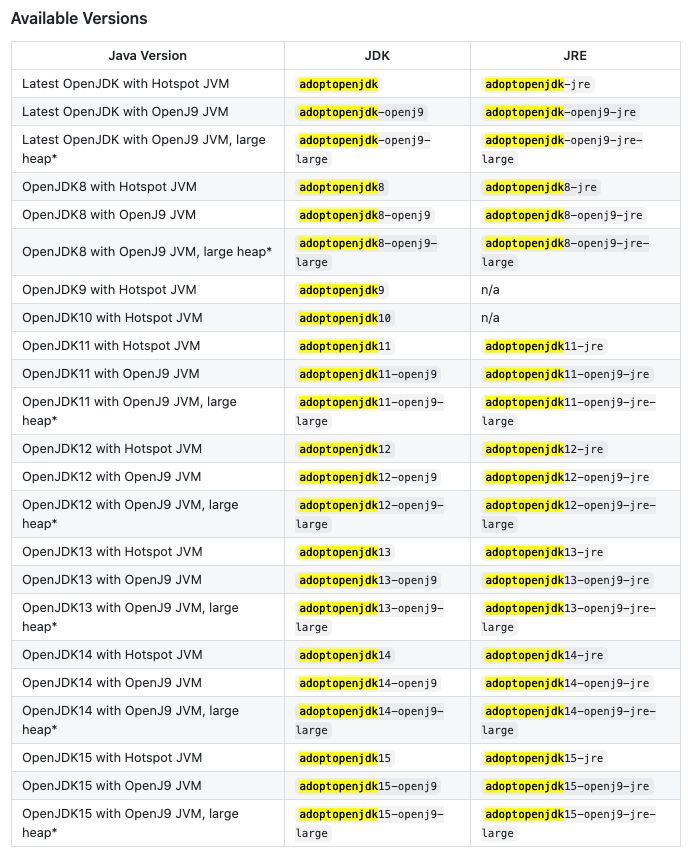Click the JDK column header
Image resolution: width=694 pixels, height=860 pixels.
click(x=377, y=55)
